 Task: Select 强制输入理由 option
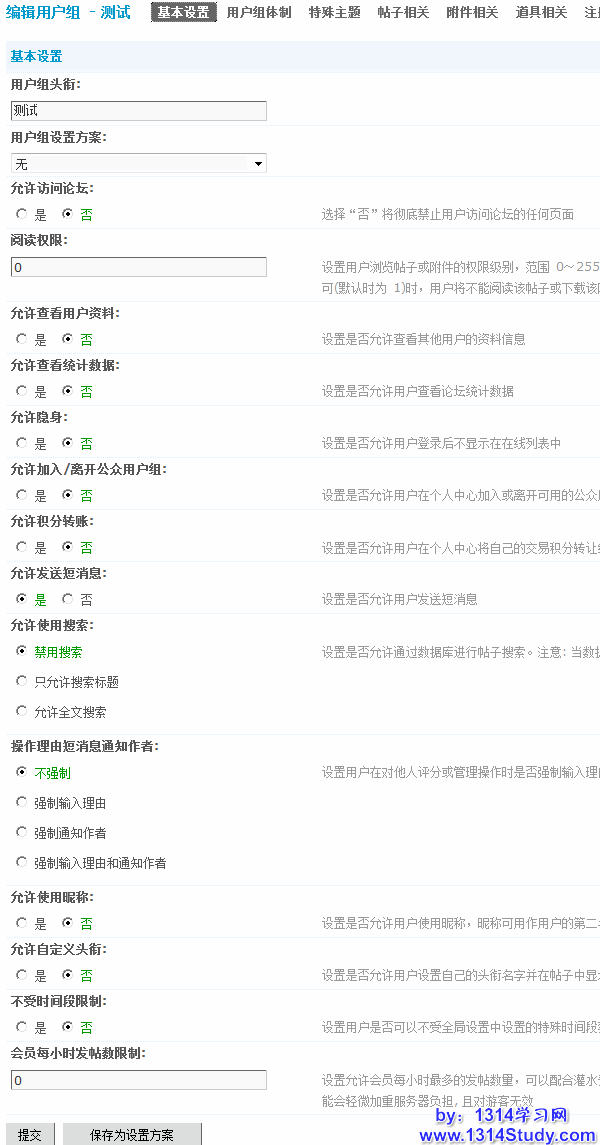coord(22,802)
